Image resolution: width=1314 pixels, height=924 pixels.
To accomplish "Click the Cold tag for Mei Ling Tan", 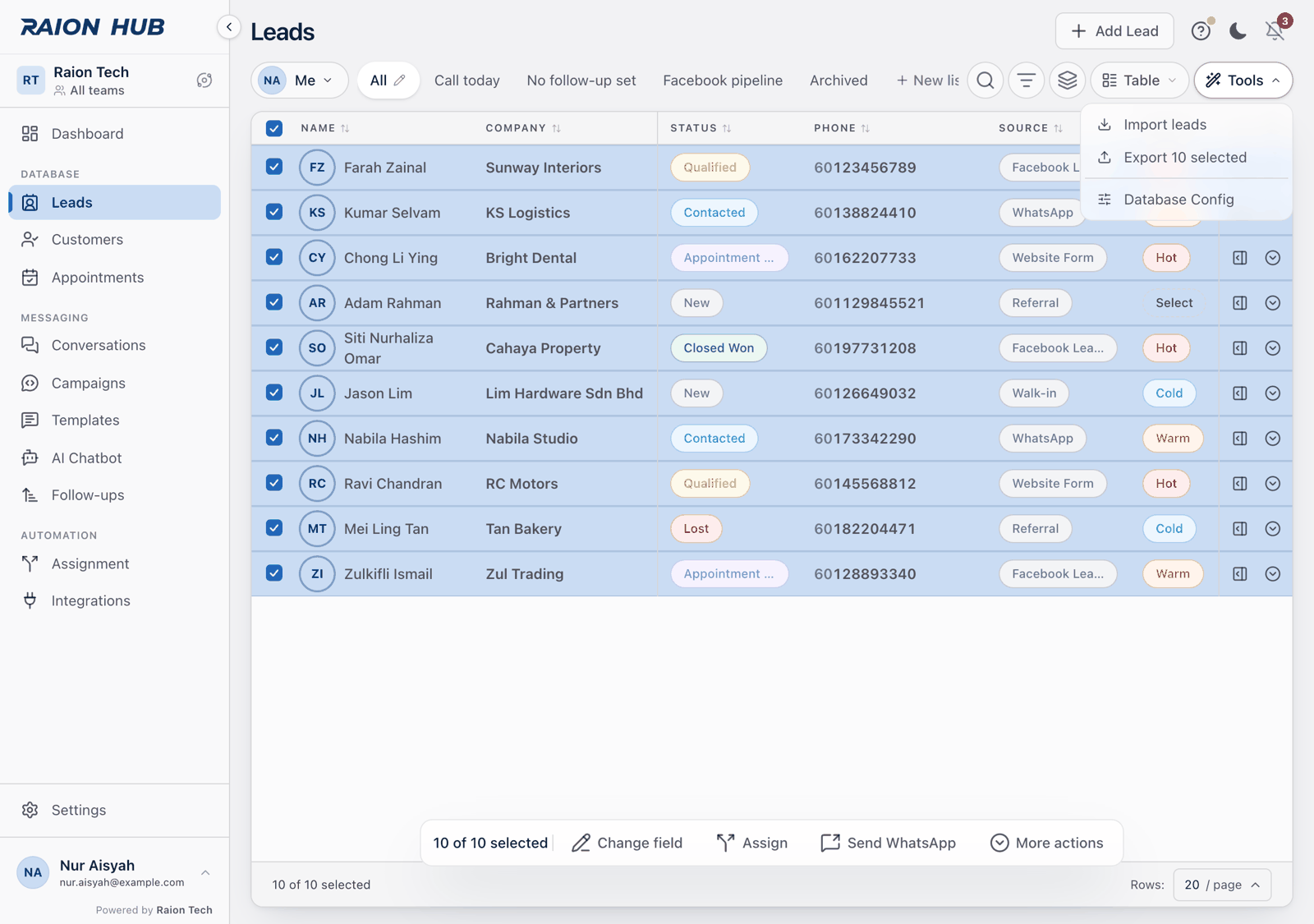I will (x=1169, y=529).
